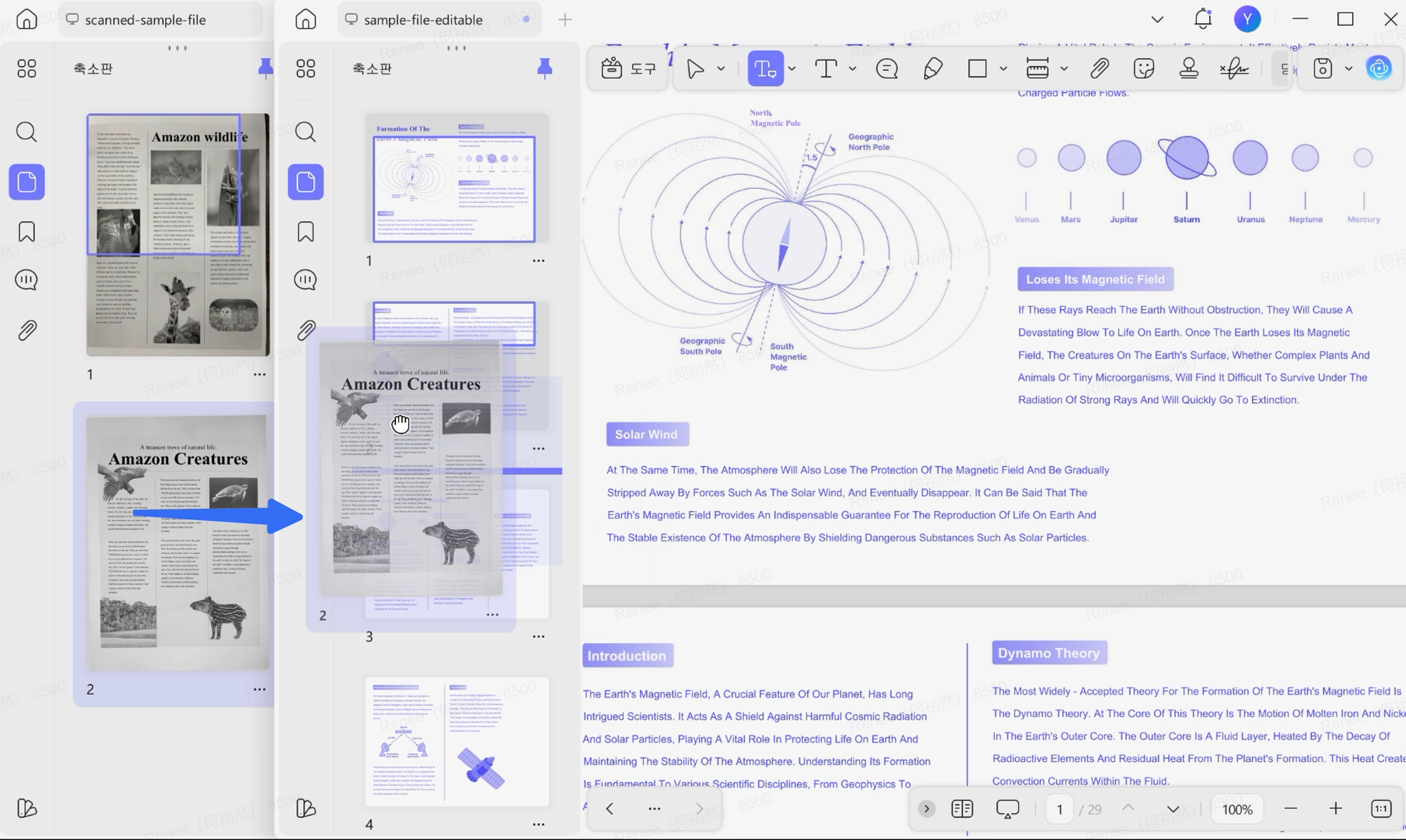Expand the selection tool dropdown arrow

(721, 68)
